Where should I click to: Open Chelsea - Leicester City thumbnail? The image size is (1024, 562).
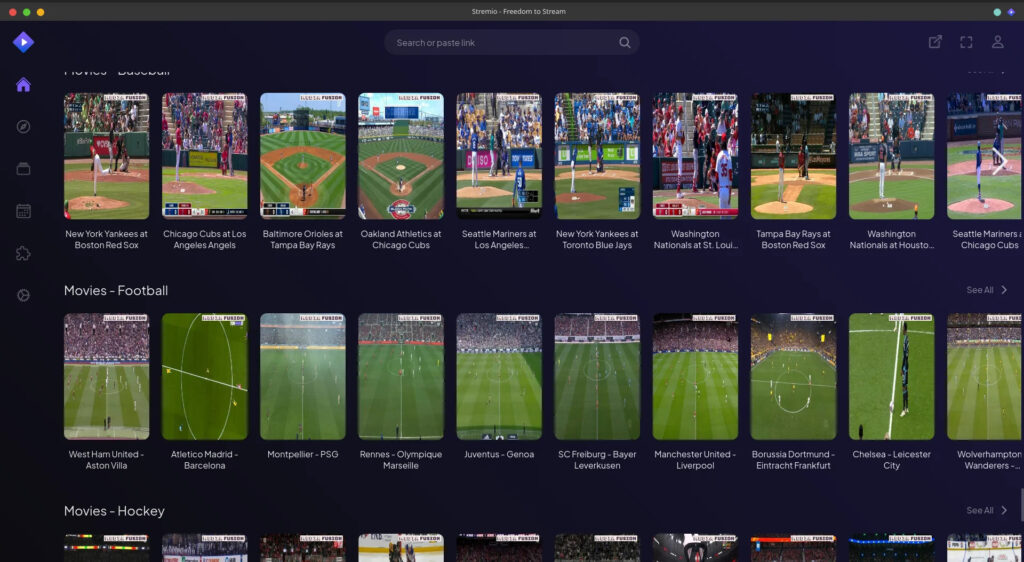coord(891,377)
